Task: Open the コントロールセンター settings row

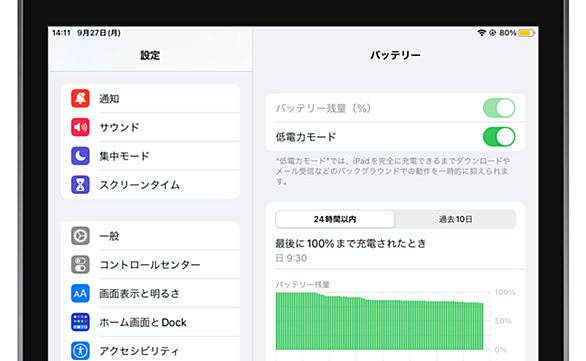Action: tap(150, 265)
